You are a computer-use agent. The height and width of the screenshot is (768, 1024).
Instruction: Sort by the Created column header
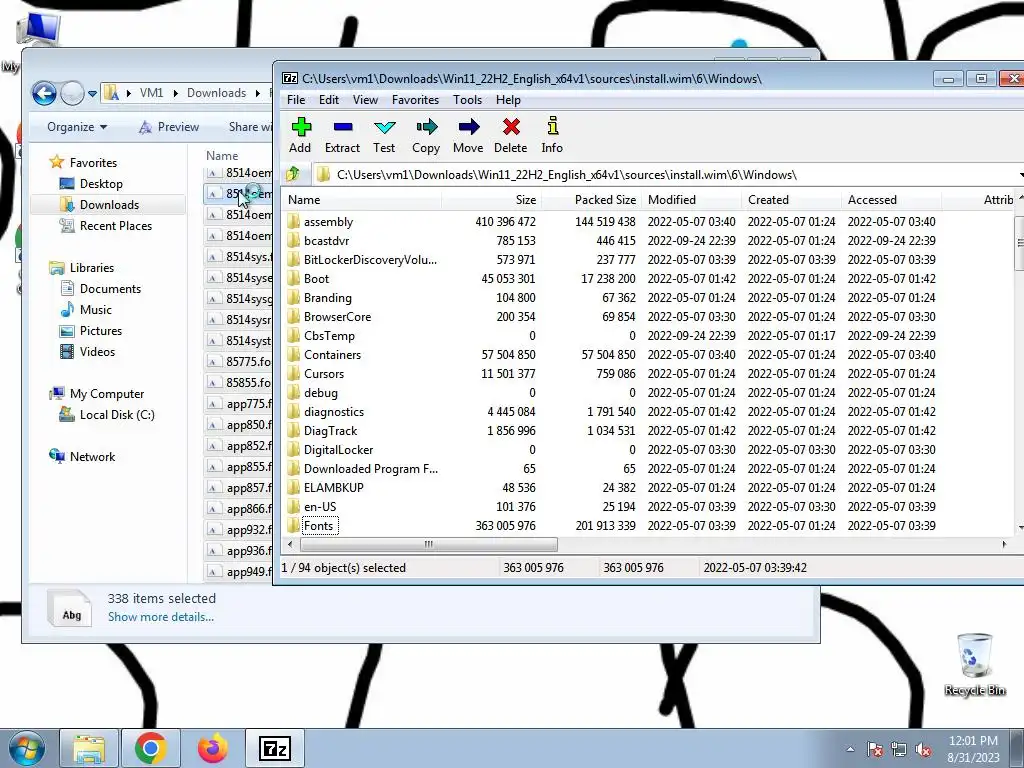point(792,200)
